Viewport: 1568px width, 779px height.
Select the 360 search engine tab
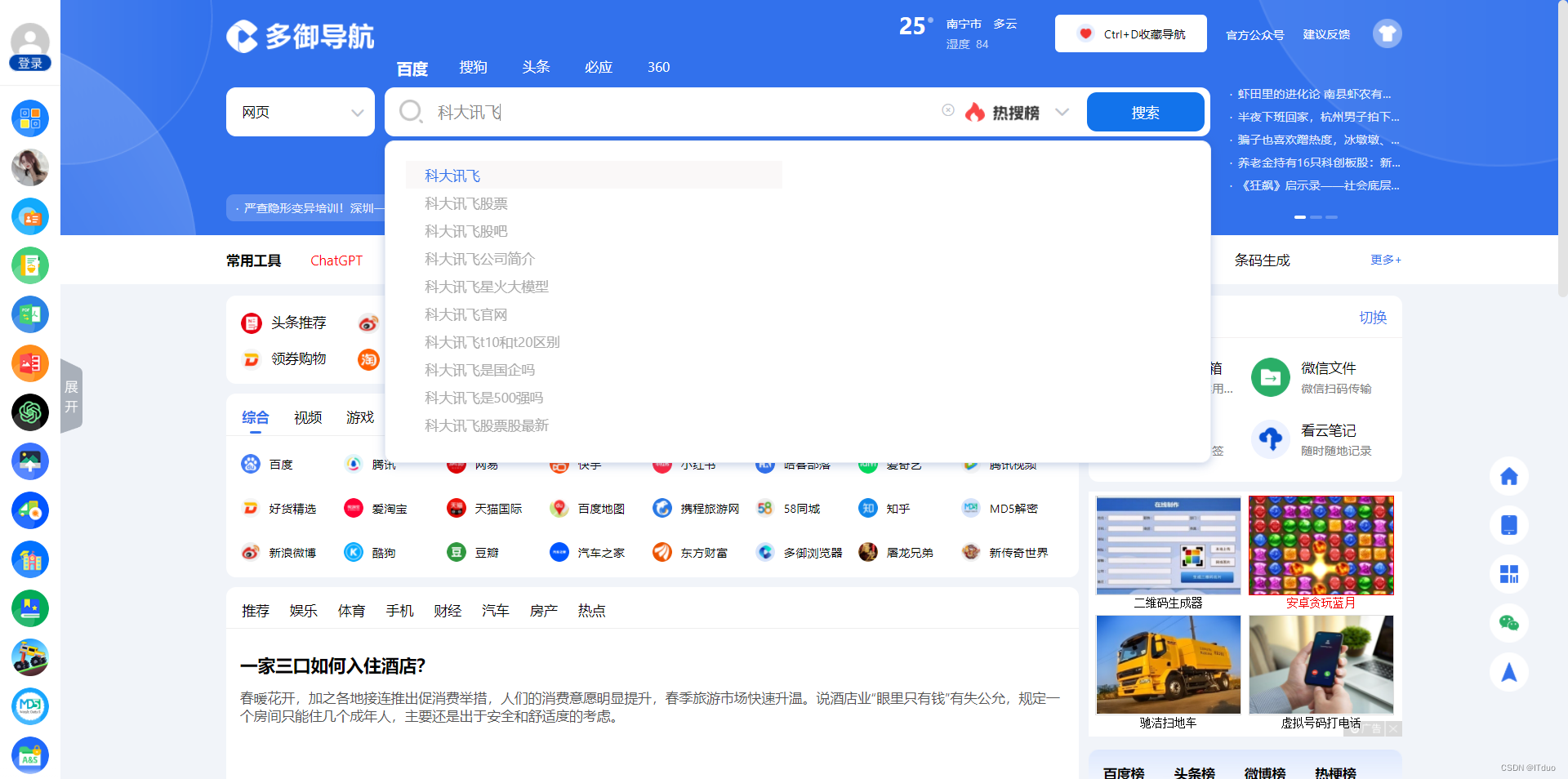click(658, 67)
